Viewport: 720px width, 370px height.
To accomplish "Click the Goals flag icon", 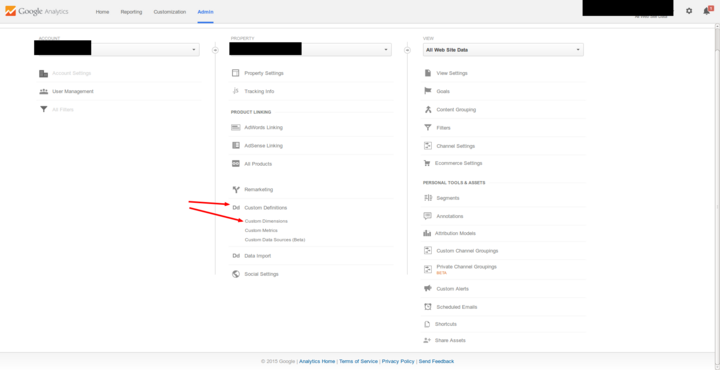I will [x=428, y=91].
